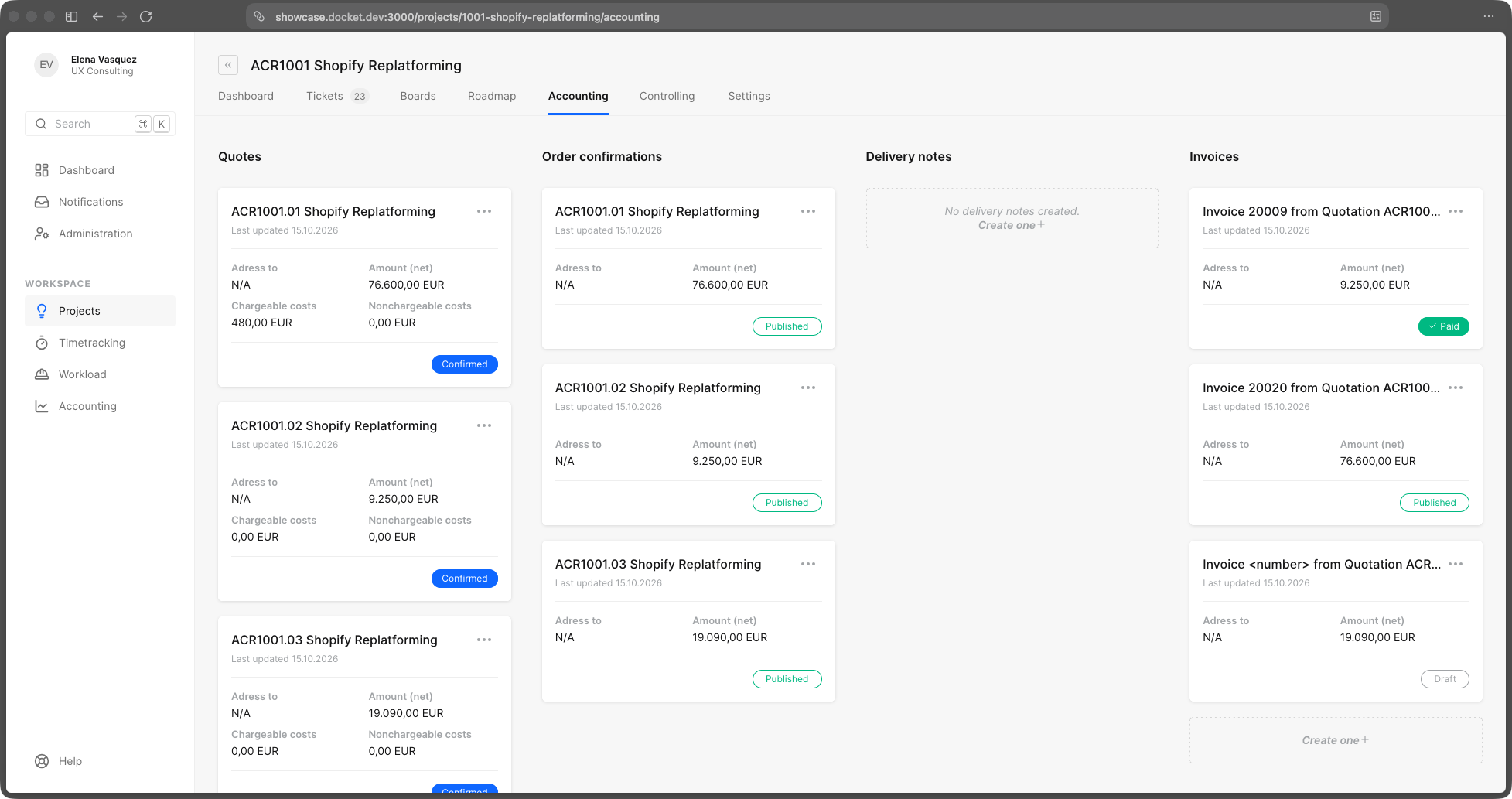Switch to the Dashboard project tab
The image size is (1512, 799).
click(246, 96)
